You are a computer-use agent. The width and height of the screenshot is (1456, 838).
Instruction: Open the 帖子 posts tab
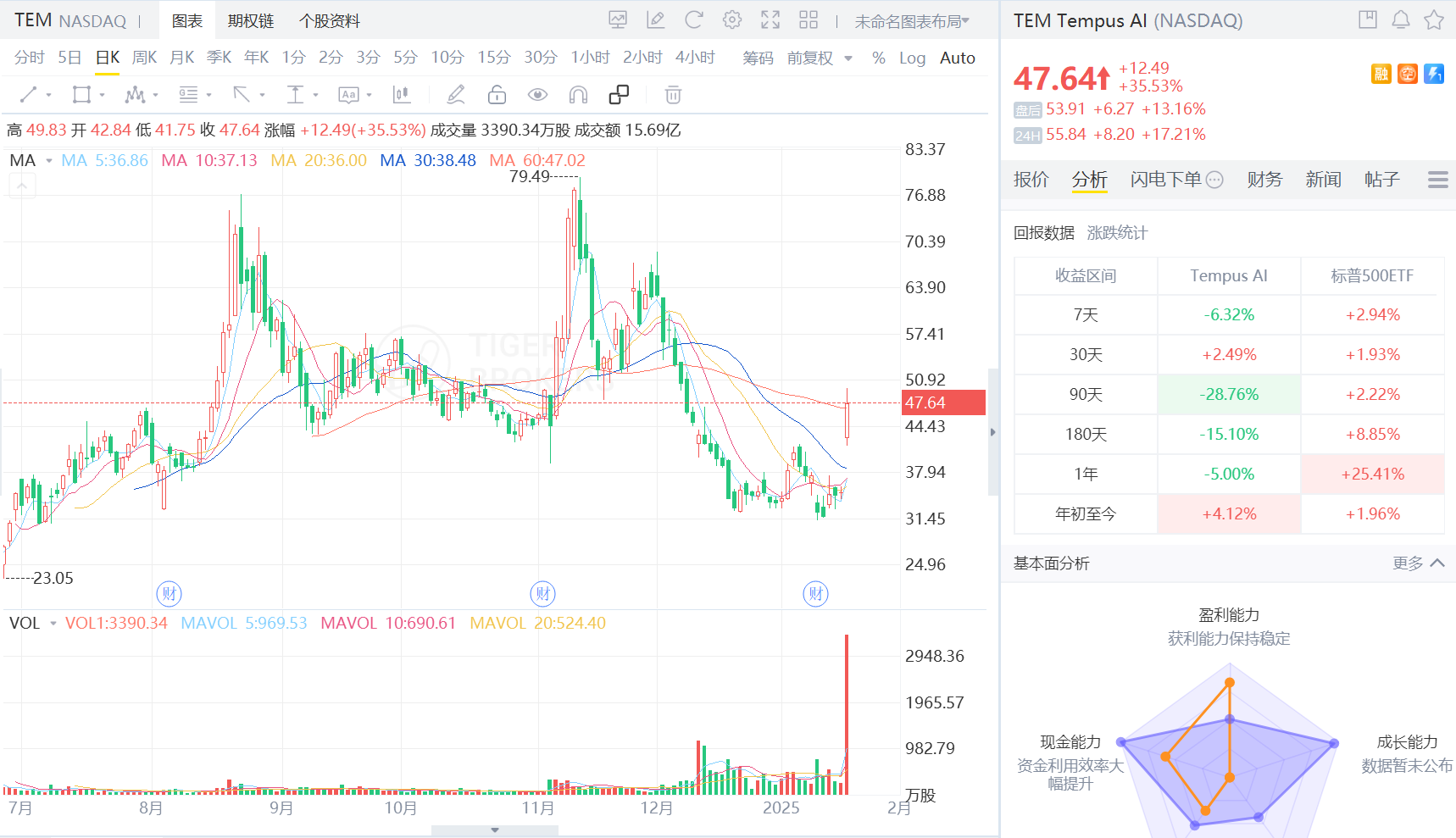[1381, 180]
